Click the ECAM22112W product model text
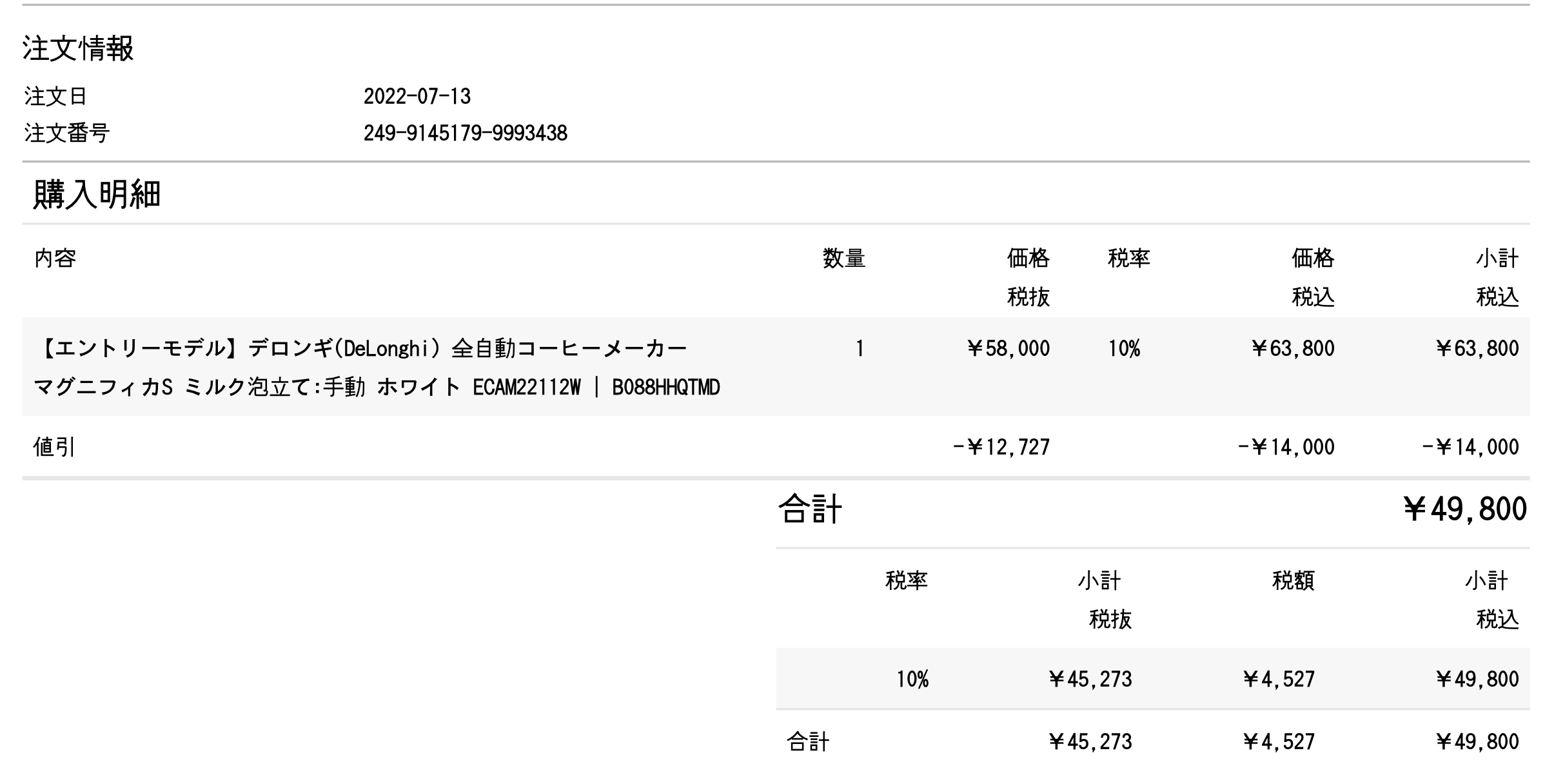Image resolution: width=1554 pixels, height=784 pixels. tap(526, 387)
